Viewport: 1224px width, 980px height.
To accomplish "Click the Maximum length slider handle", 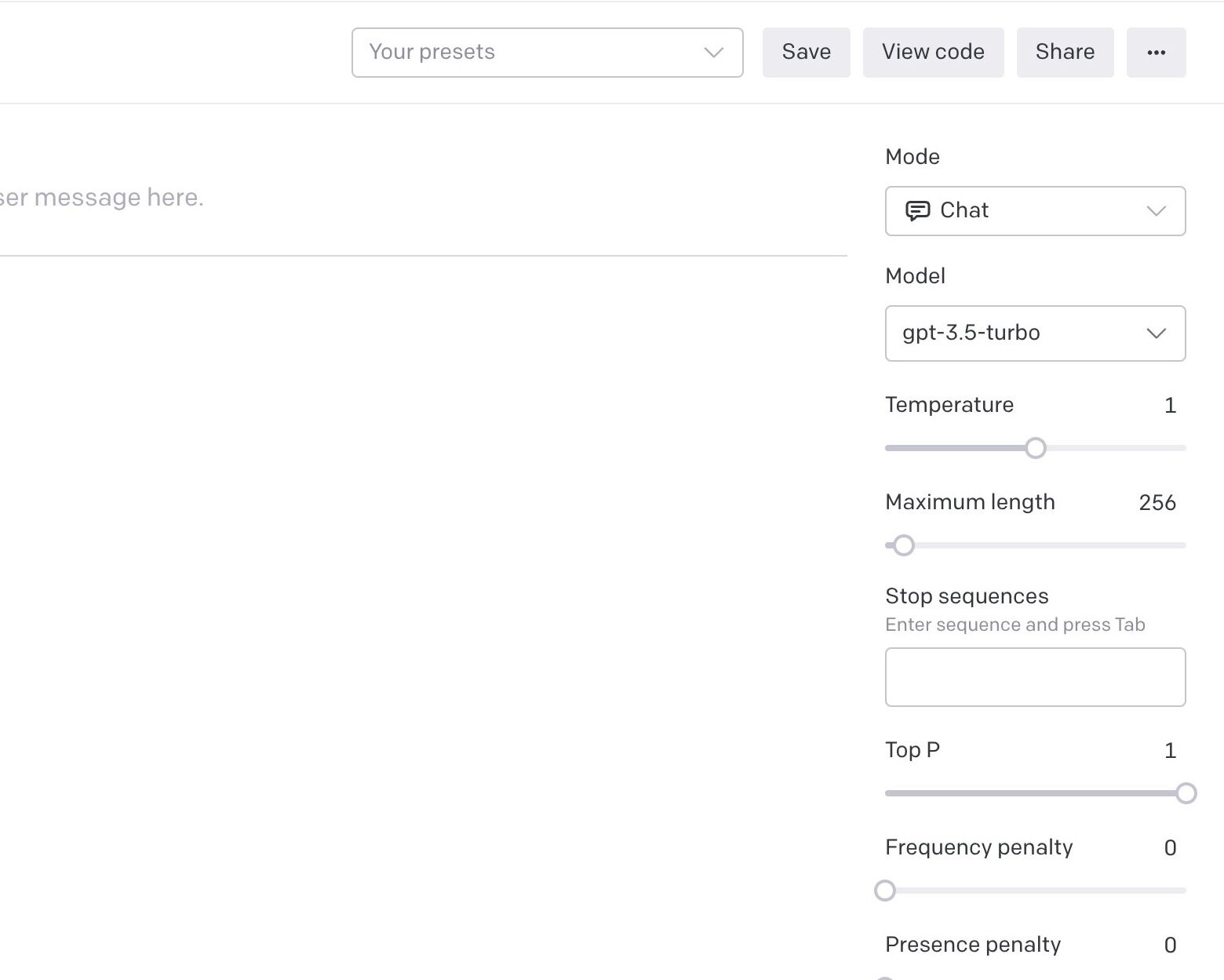I will pyautogui.click(x=904, y=545).
